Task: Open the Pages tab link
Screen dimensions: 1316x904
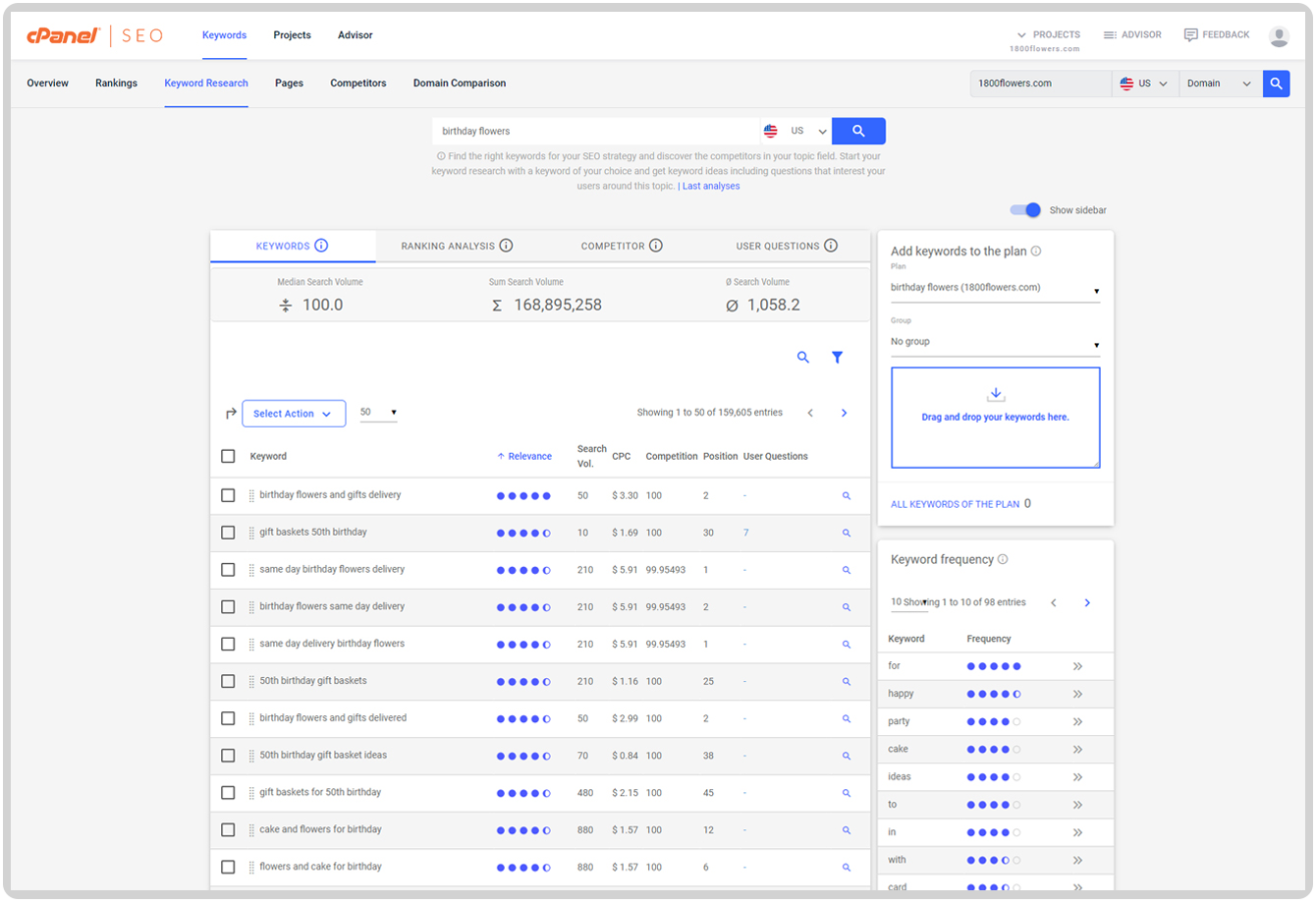Action: [x=289, y=84]
